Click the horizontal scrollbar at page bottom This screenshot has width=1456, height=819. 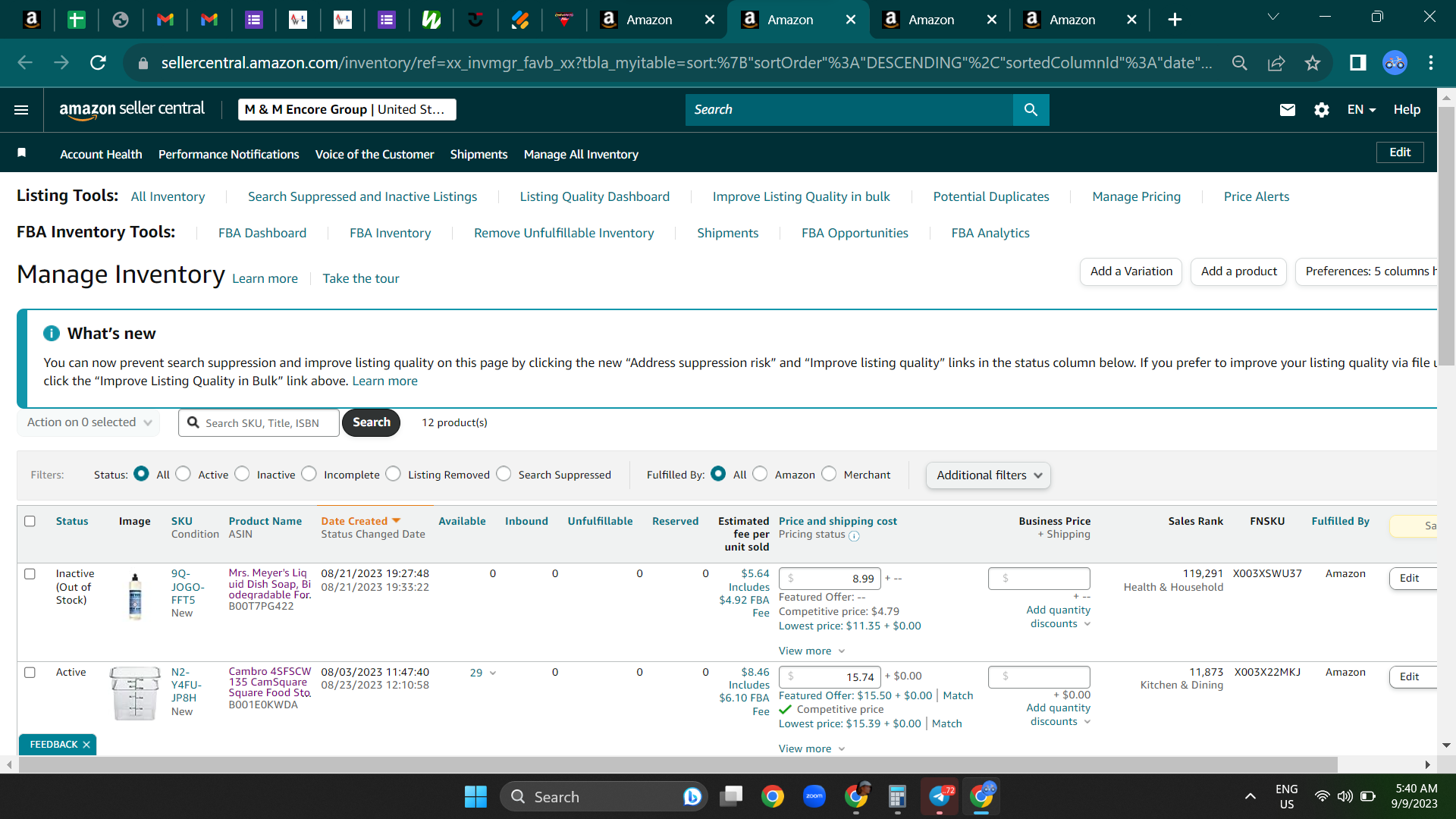point(676,764)
